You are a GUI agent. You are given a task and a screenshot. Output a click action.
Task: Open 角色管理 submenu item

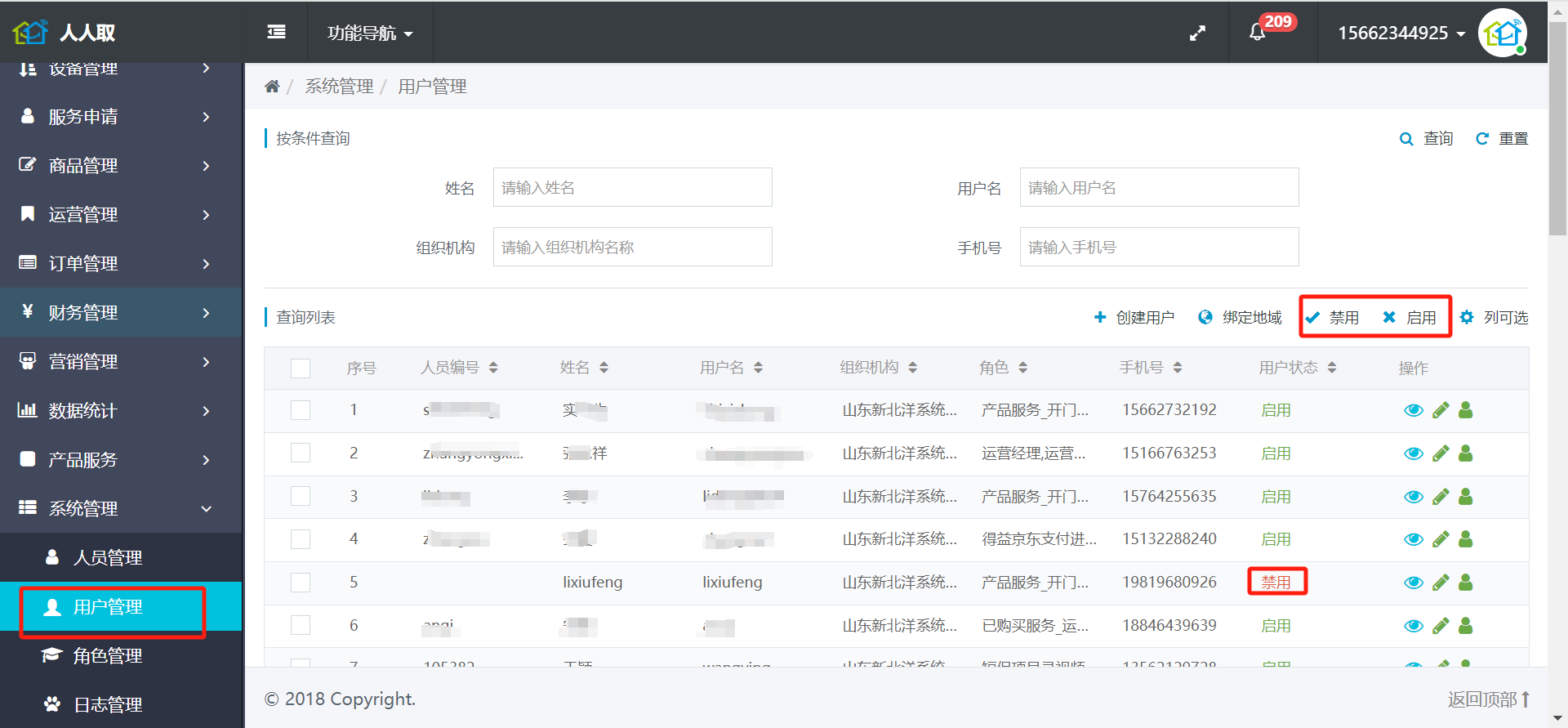(x=121, y=655)
